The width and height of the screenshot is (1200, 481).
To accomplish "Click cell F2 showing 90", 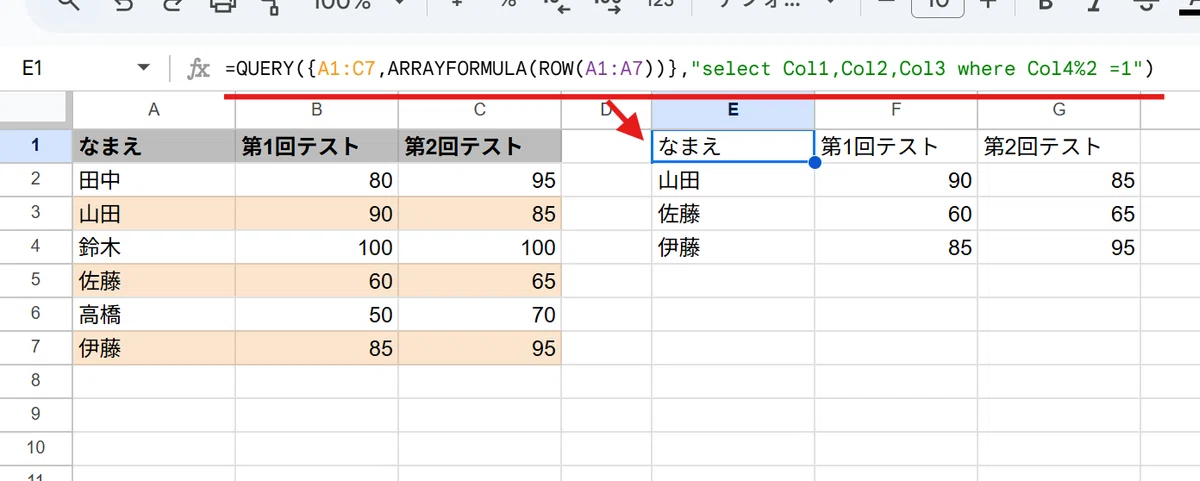I will point(896,180).
